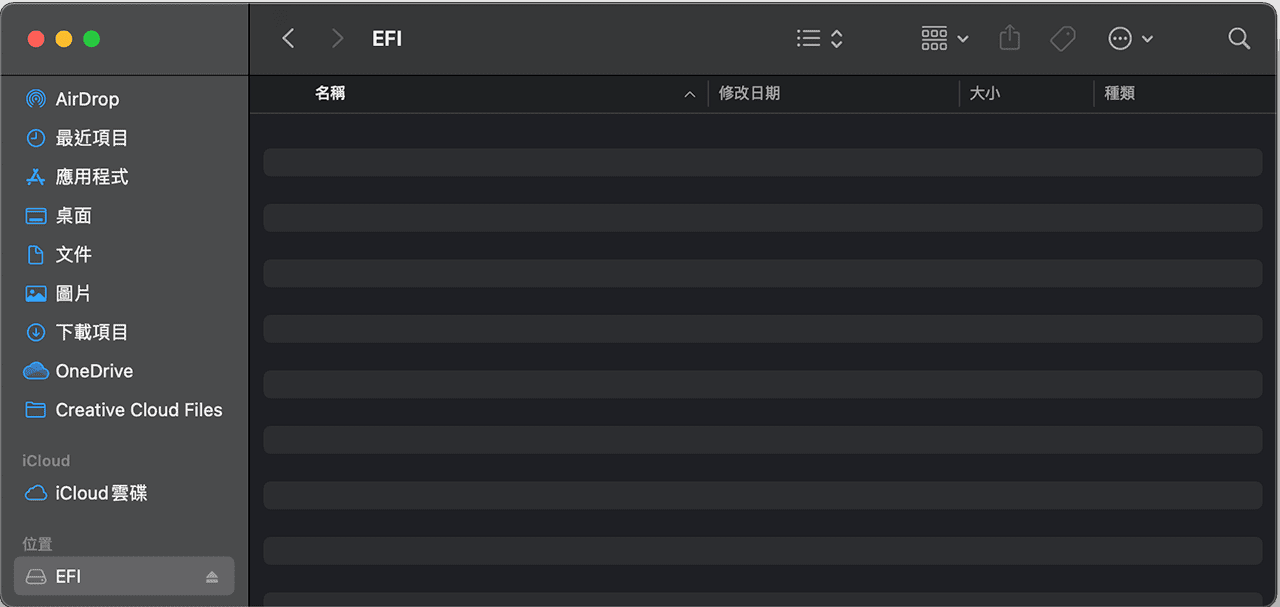Screen dimensions: 1280x607
Task: Click the Tags button in the toolbar
Action: click(x=1062, y=38)
